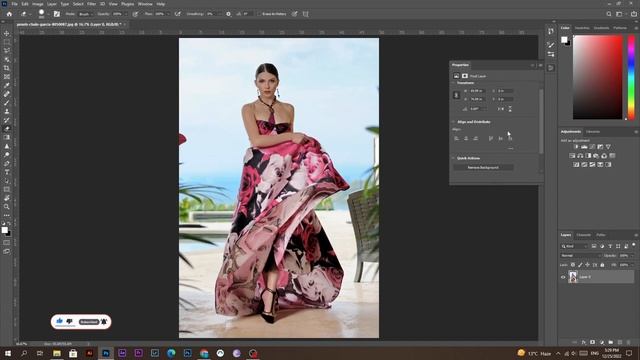This screenshot has width=640, height=360.
Task: Align left edges in Properties panel
Action: pos(456,138)
